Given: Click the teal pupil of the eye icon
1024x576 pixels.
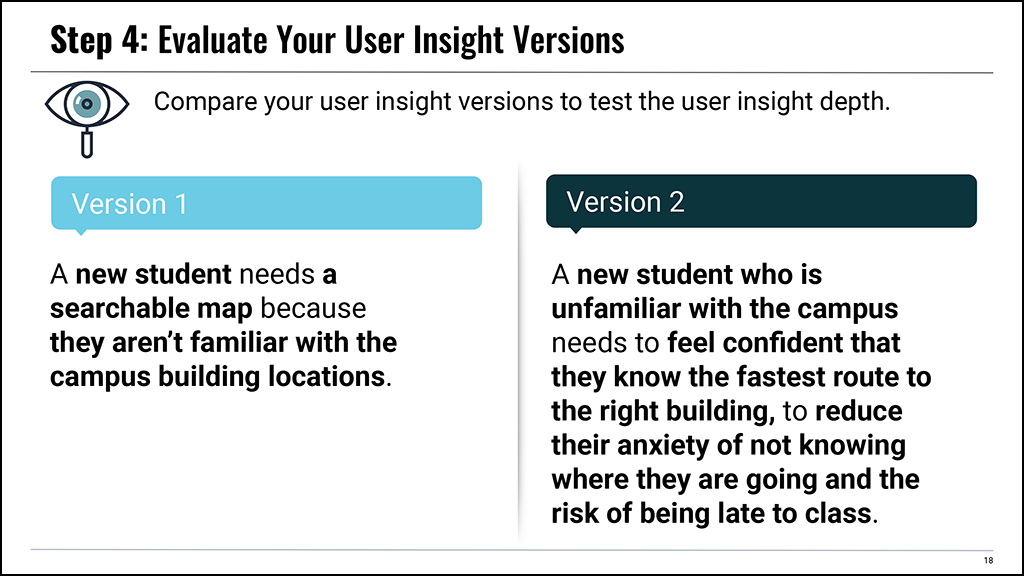Looking at the screenshot, I should (87, 103).
